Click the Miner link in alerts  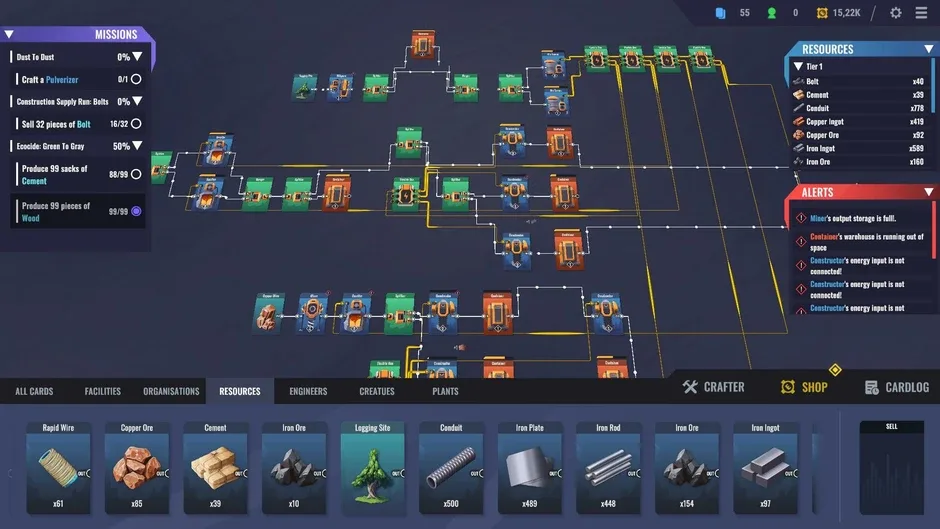[818, 218]
